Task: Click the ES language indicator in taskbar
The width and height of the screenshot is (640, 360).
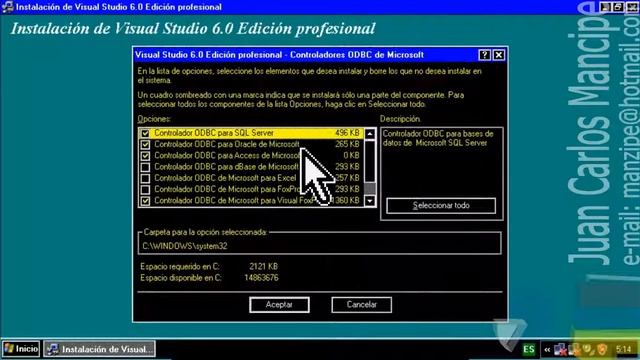Action: tap(529, 349)
